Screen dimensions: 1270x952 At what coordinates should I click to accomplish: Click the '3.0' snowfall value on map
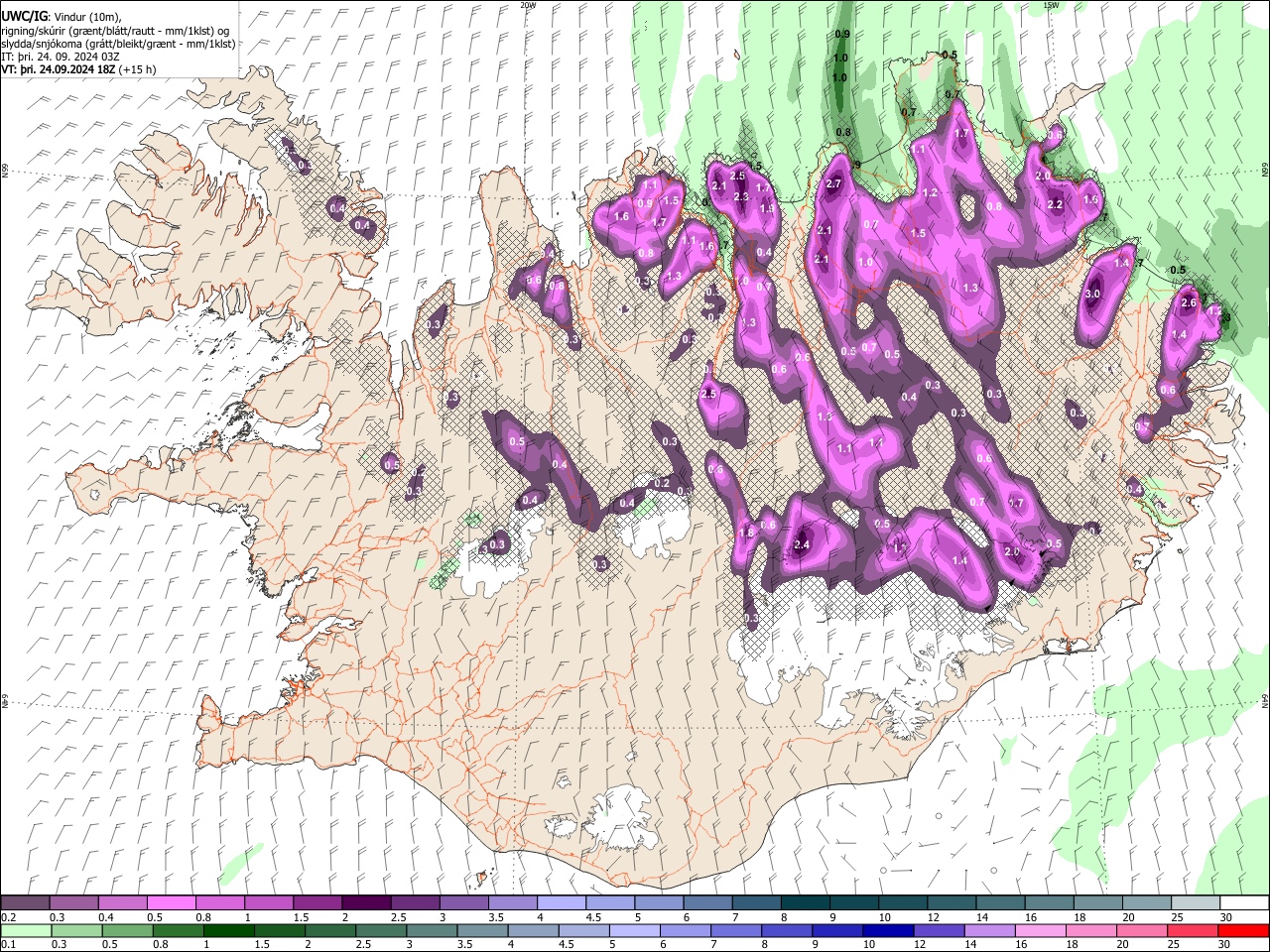1093,295
